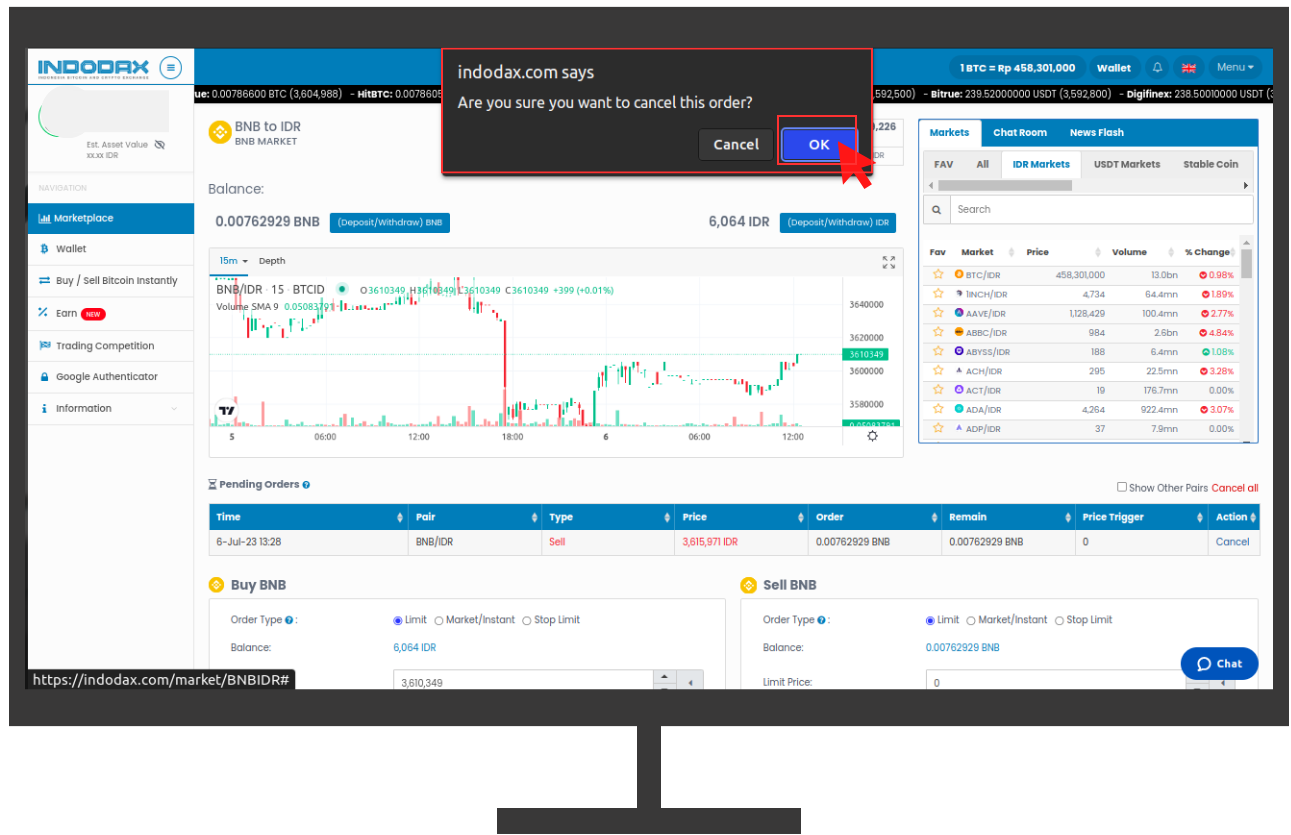Open the 15m timeframe dropdown
The image size is (1291, 835).
233,261
